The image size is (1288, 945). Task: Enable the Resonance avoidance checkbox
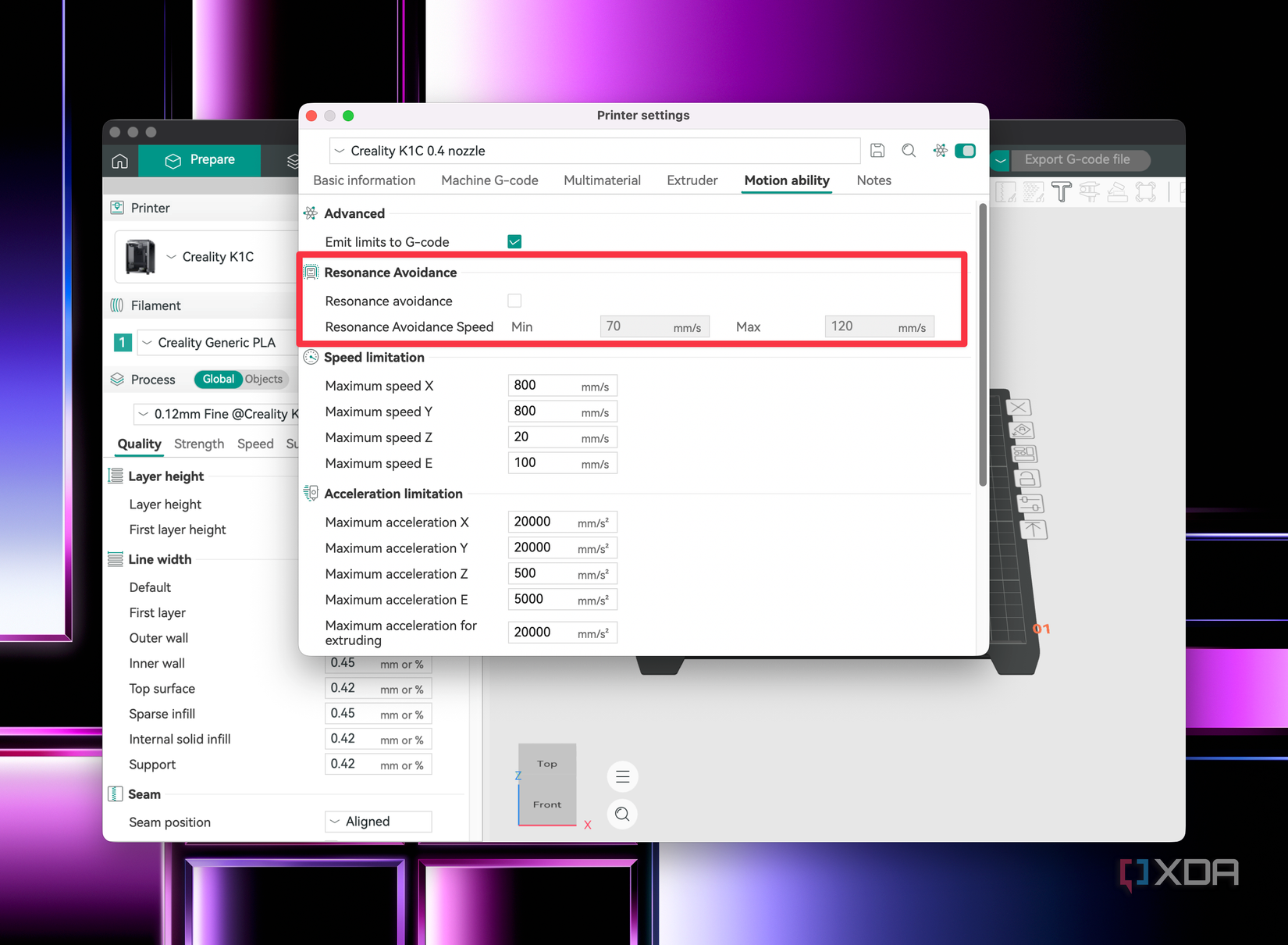pos(514,301)
